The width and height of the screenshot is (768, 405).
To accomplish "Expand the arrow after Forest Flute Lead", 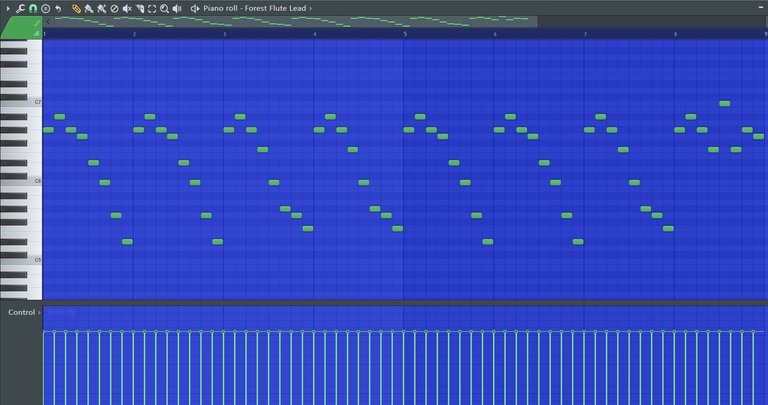I will (311, 8).
